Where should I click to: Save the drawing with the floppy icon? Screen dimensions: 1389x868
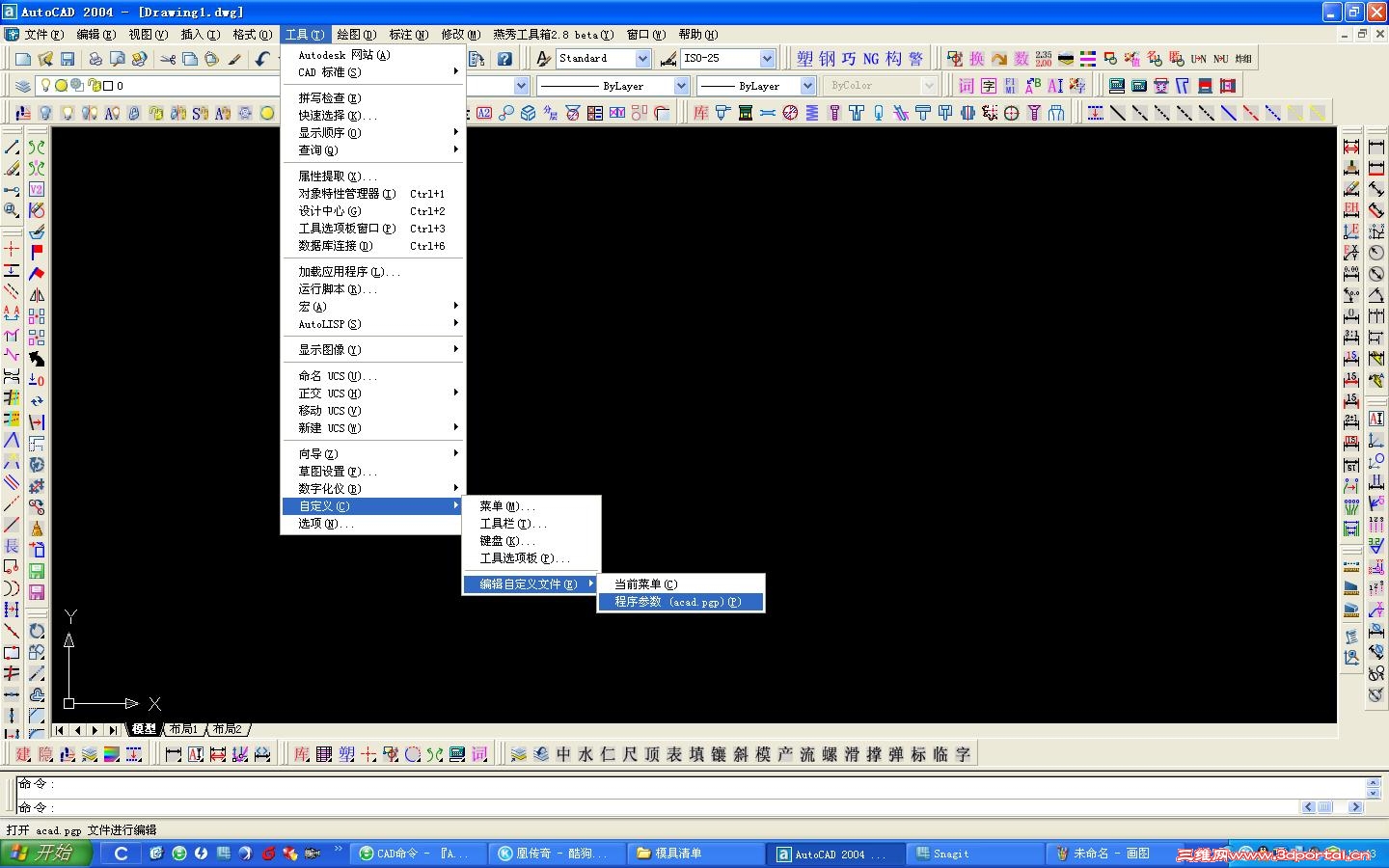pos(68,59)
